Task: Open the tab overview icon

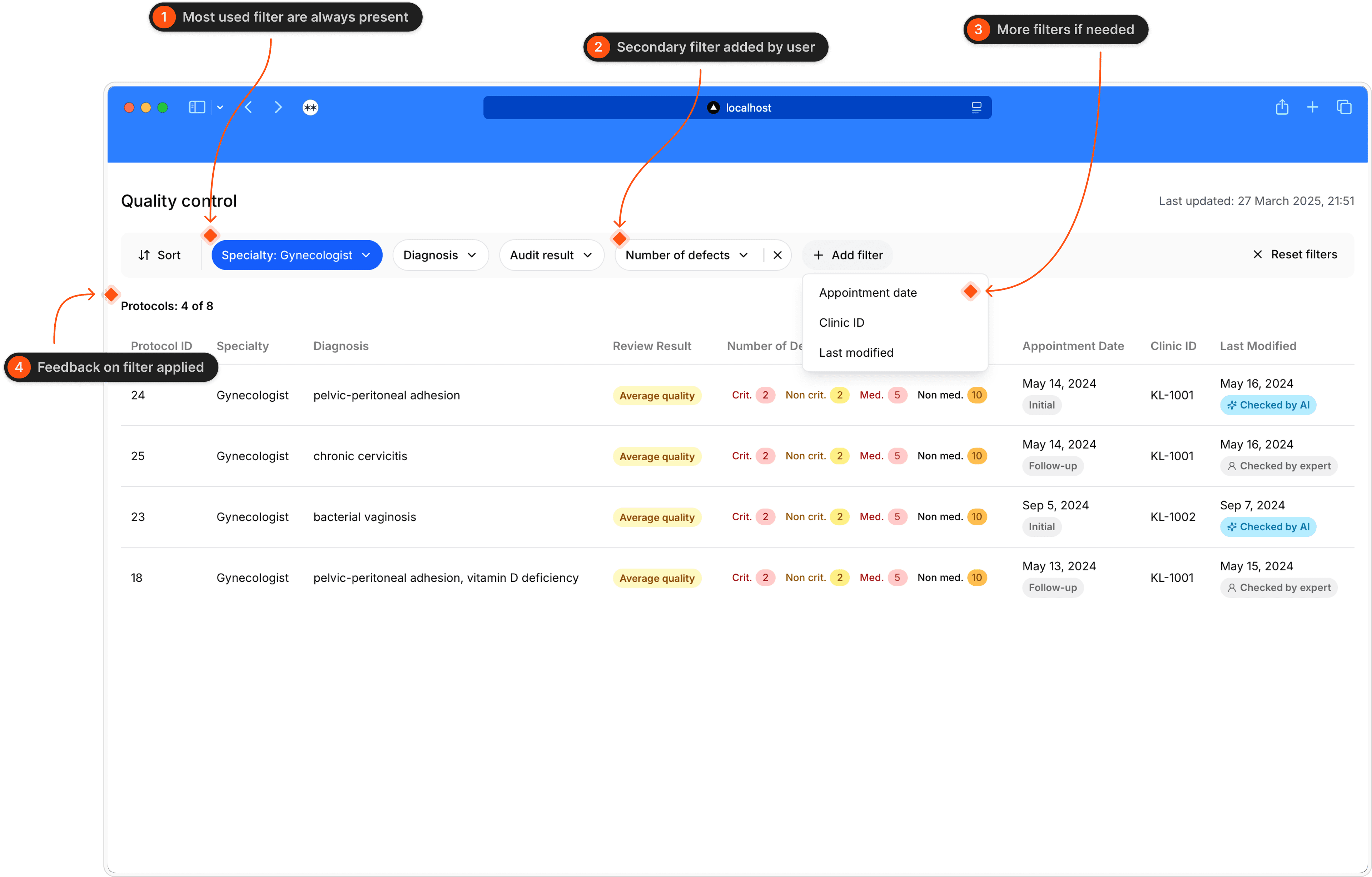Action: (x=1344, y=107)
